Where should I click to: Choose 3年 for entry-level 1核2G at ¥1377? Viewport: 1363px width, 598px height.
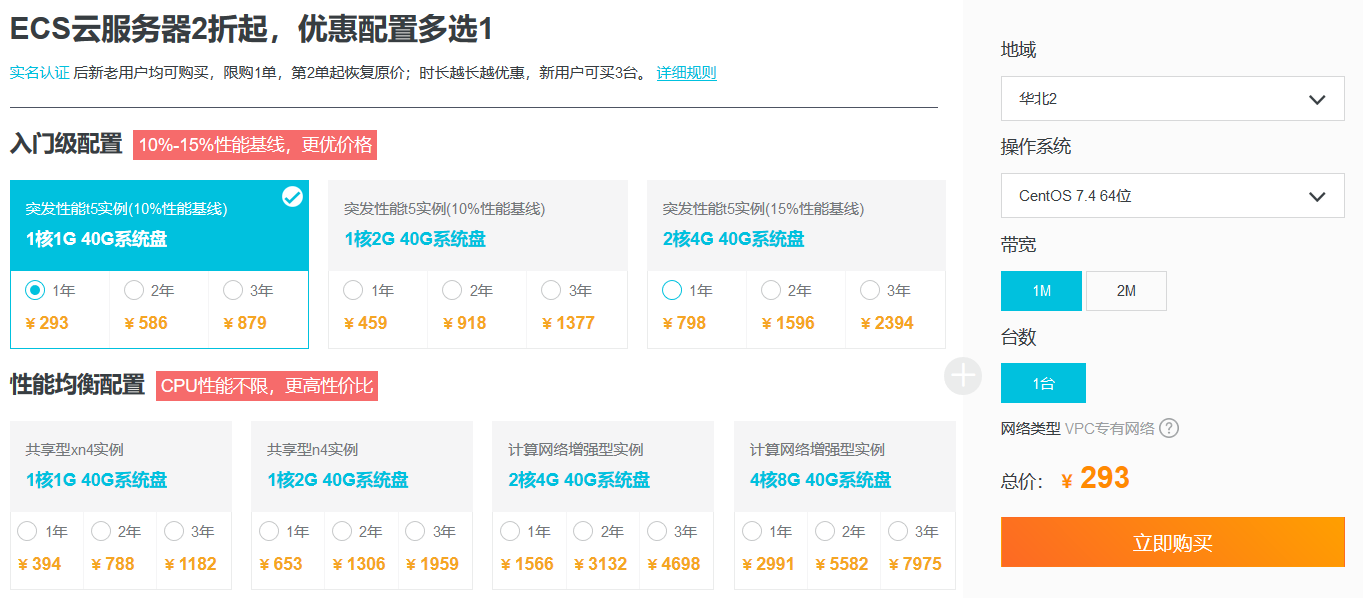[x=551, y=290]
